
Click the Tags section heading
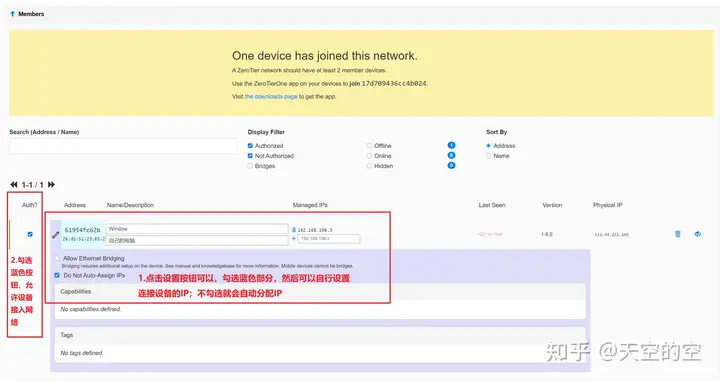[x=67, y=335]
